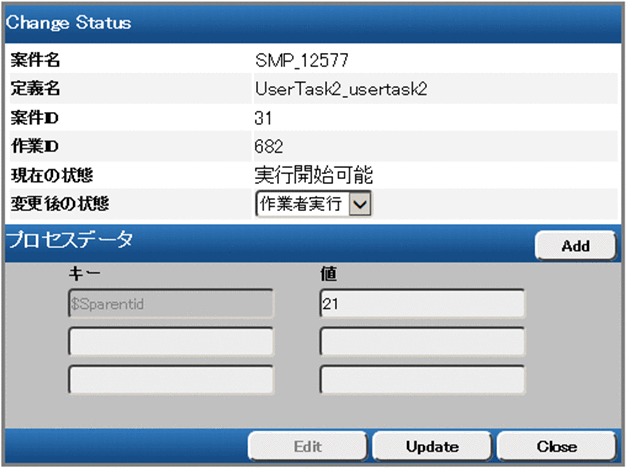This screenshot has height=468, width=627.
Task: Click the 実行開始可能 current status text
Action: point(314,175)
